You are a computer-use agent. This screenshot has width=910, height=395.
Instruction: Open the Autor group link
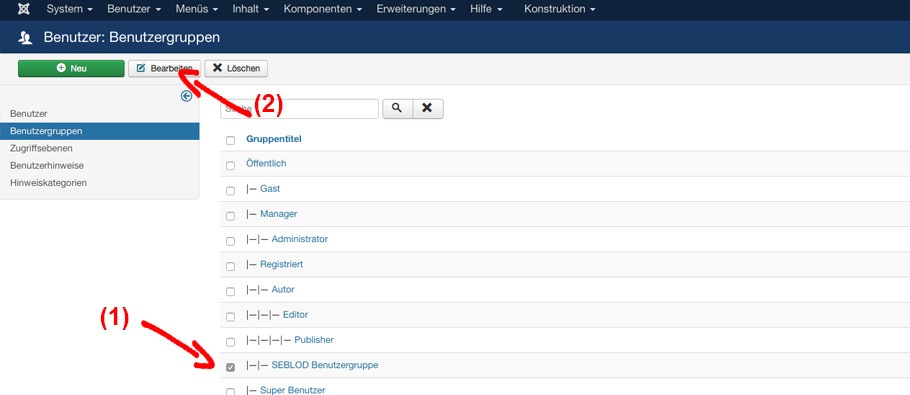pos(283,289)
